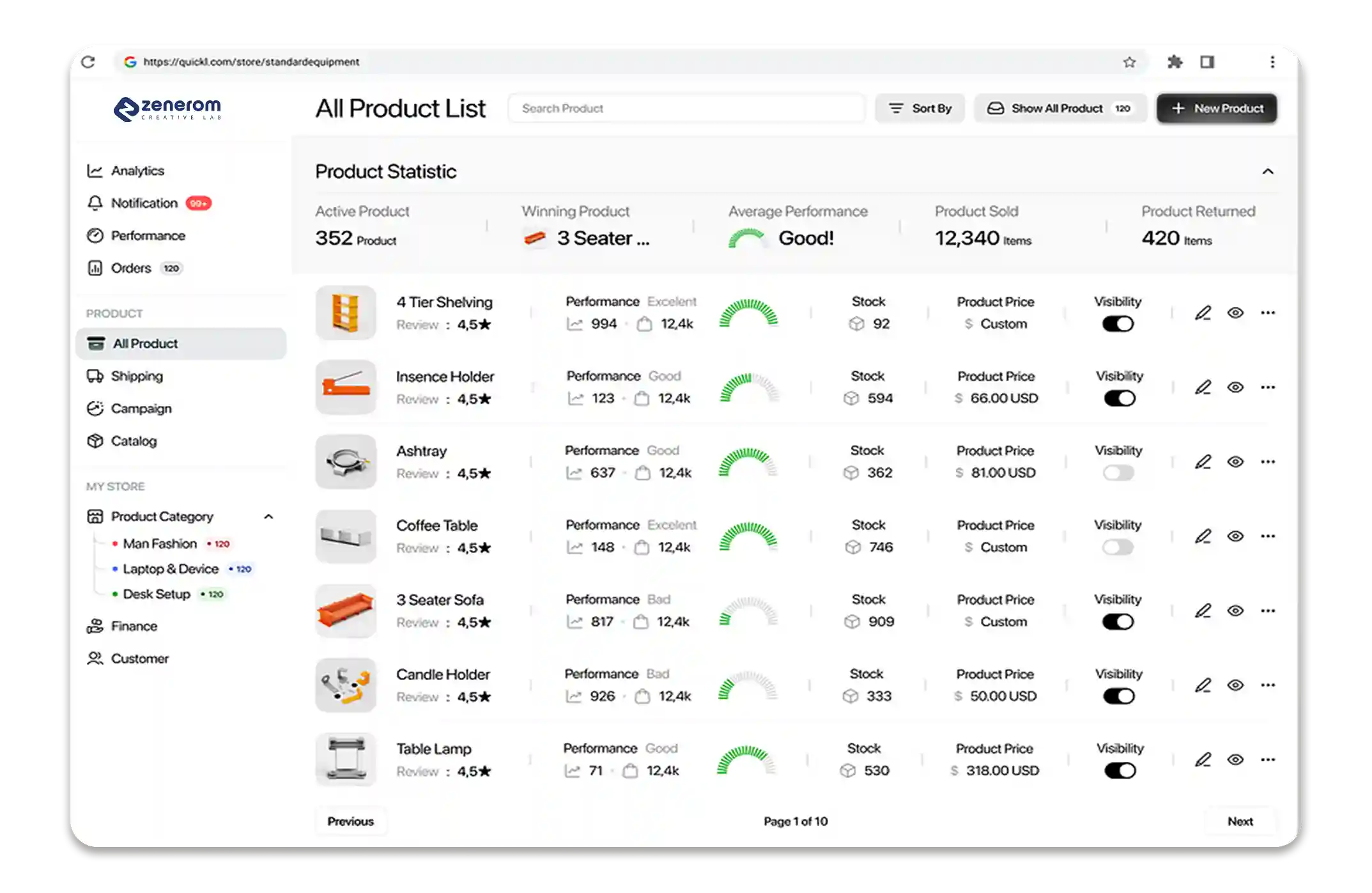Image resolution: width=1372 pixels, height=893 pixels.
Task: Open the Campaign section
Action: coord(141,408)
